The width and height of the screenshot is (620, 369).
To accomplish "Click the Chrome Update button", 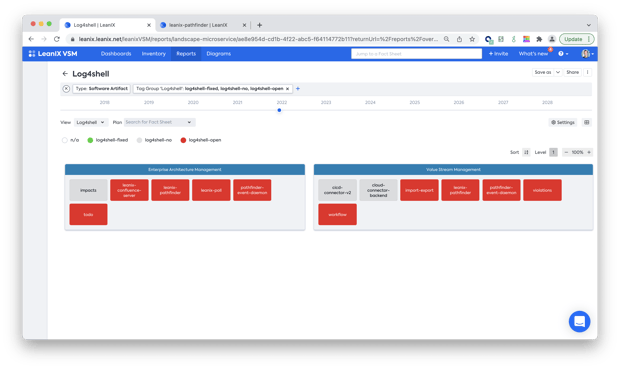I will (x=576, y=39).
